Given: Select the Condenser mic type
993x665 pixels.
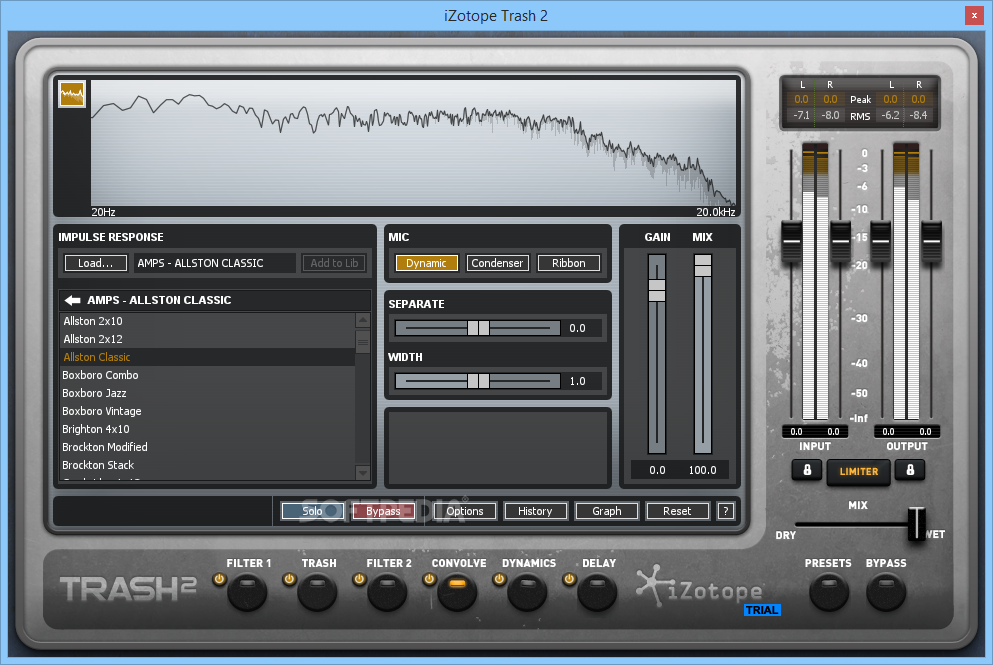Looking at the screenshot, I should [497, 263].
